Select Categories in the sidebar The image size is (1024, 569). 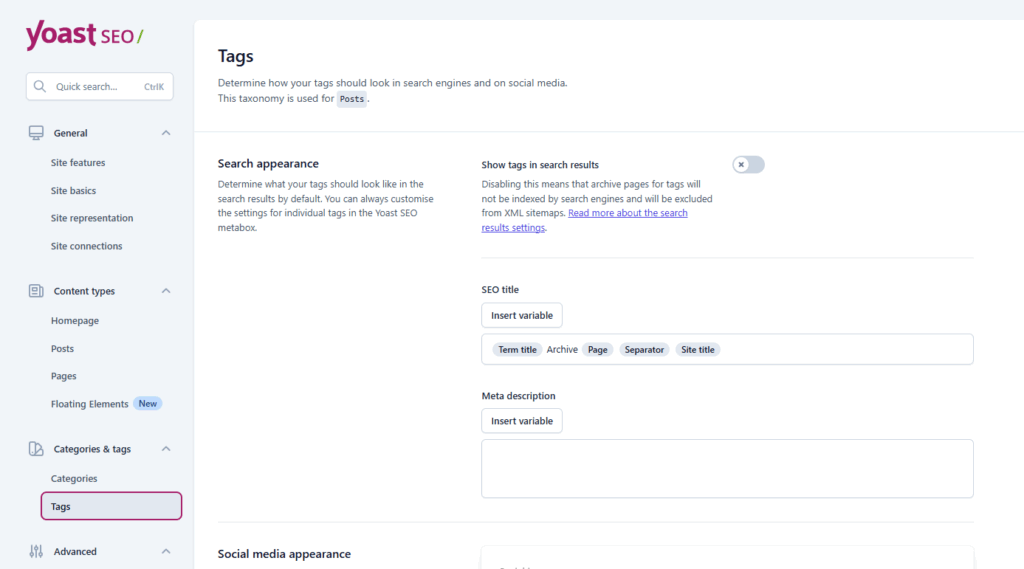[74, 479]
